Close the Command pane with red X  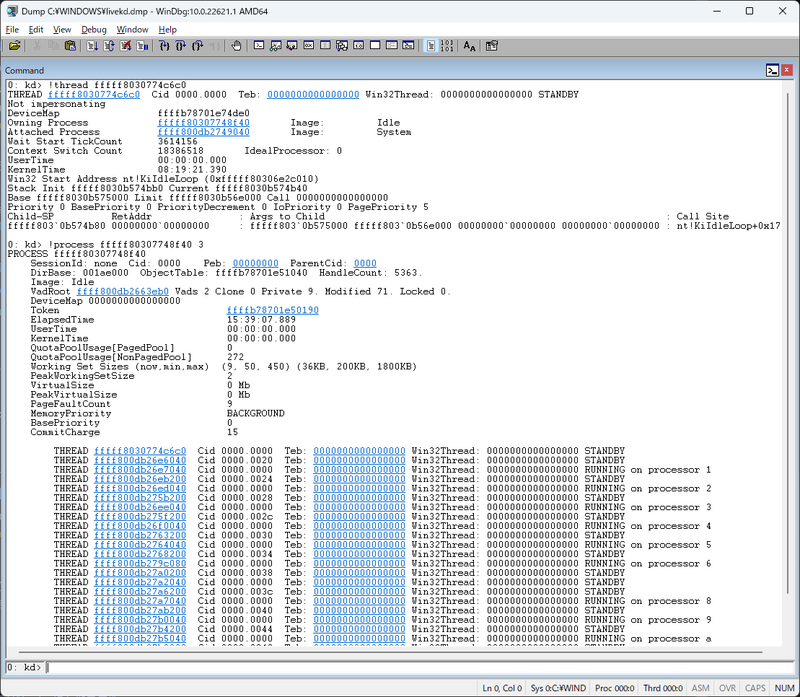pyautogui.click(x=787, y=70)
